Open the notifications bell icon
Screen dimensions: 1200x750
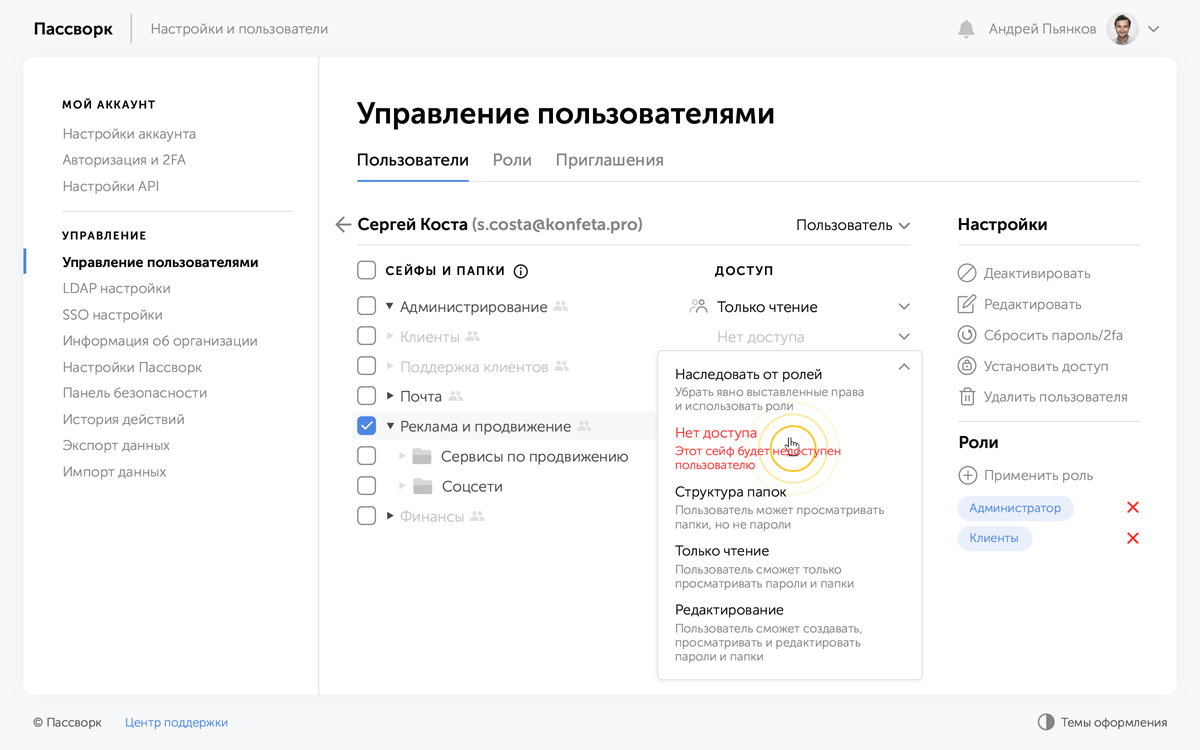click(x=966, y=29)
